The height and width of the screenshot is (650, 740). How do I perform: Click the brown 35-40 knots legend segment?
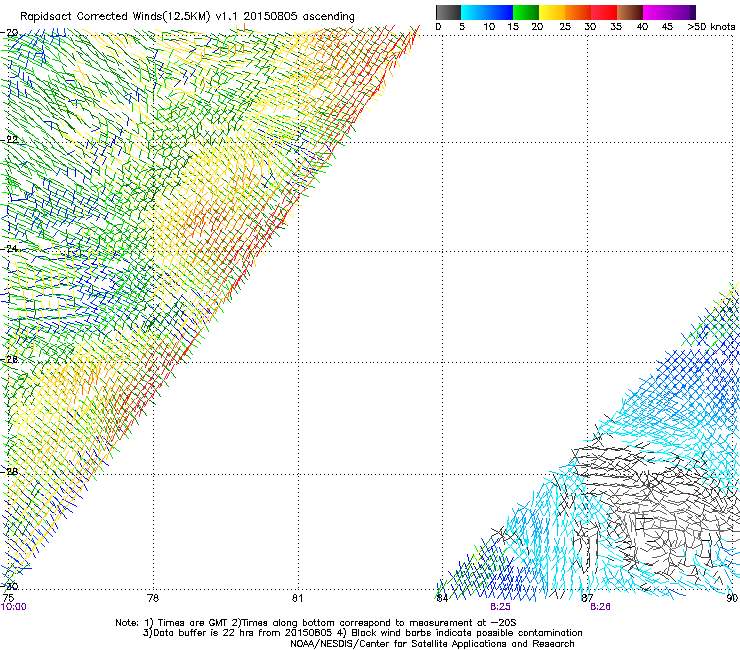point(630,12)
